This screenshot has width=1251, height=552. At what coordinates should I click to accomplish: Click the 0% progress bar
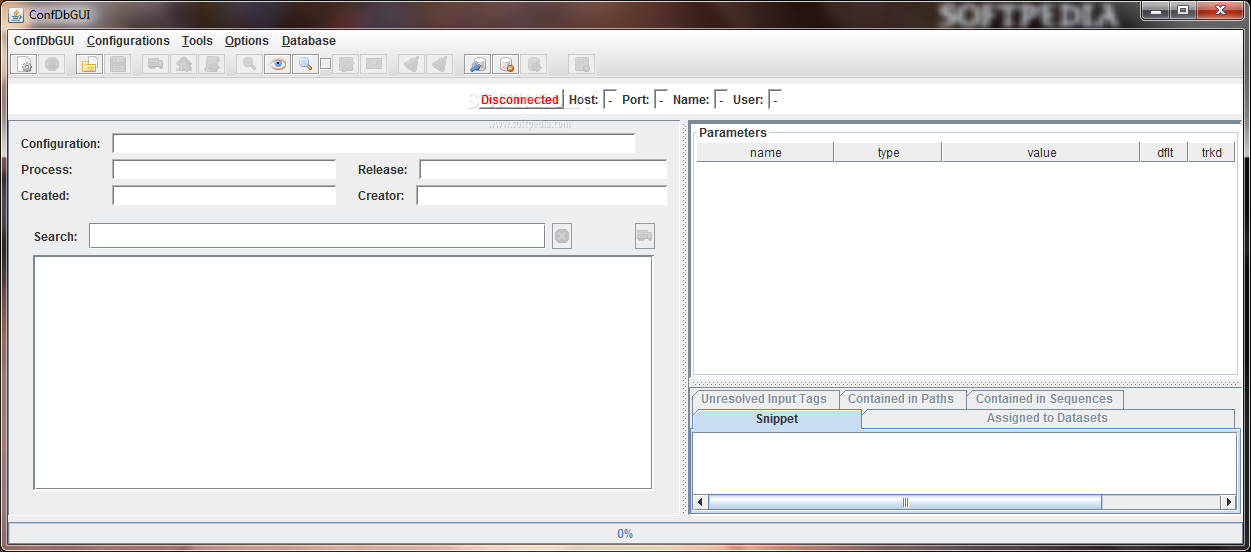tap(625, 533)
